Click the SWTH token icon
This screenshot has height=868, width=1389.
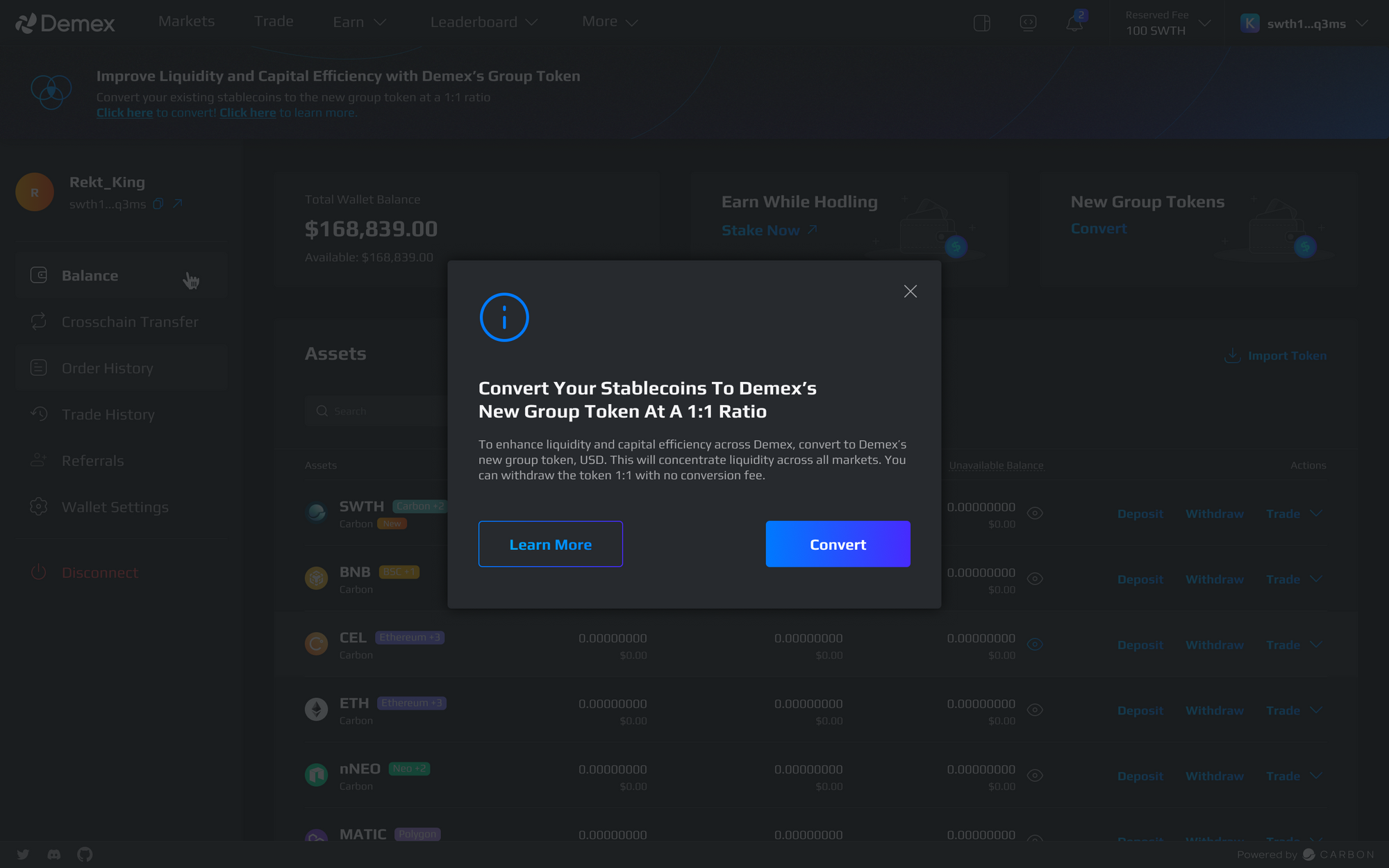tap(317, 512)
